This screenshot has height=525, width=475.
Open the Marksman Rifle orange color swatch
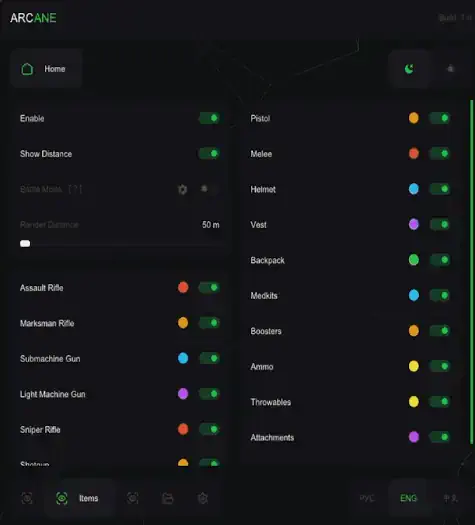coord(183,323)
